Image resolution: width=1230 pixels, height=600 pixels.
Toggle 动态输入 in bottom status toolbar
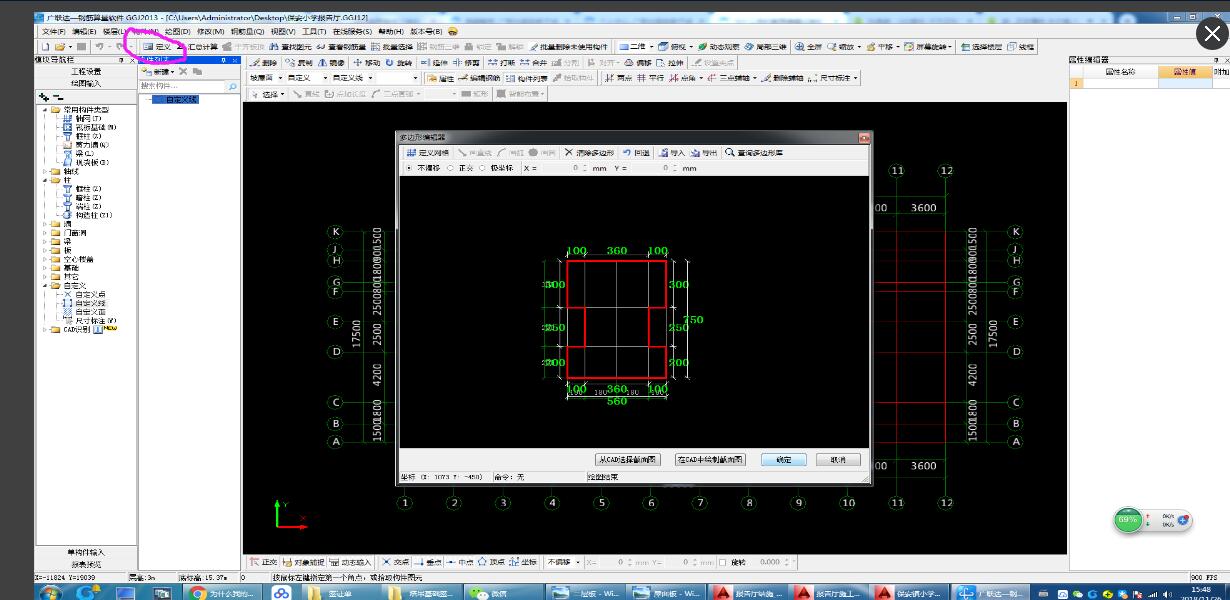point(349,563)
